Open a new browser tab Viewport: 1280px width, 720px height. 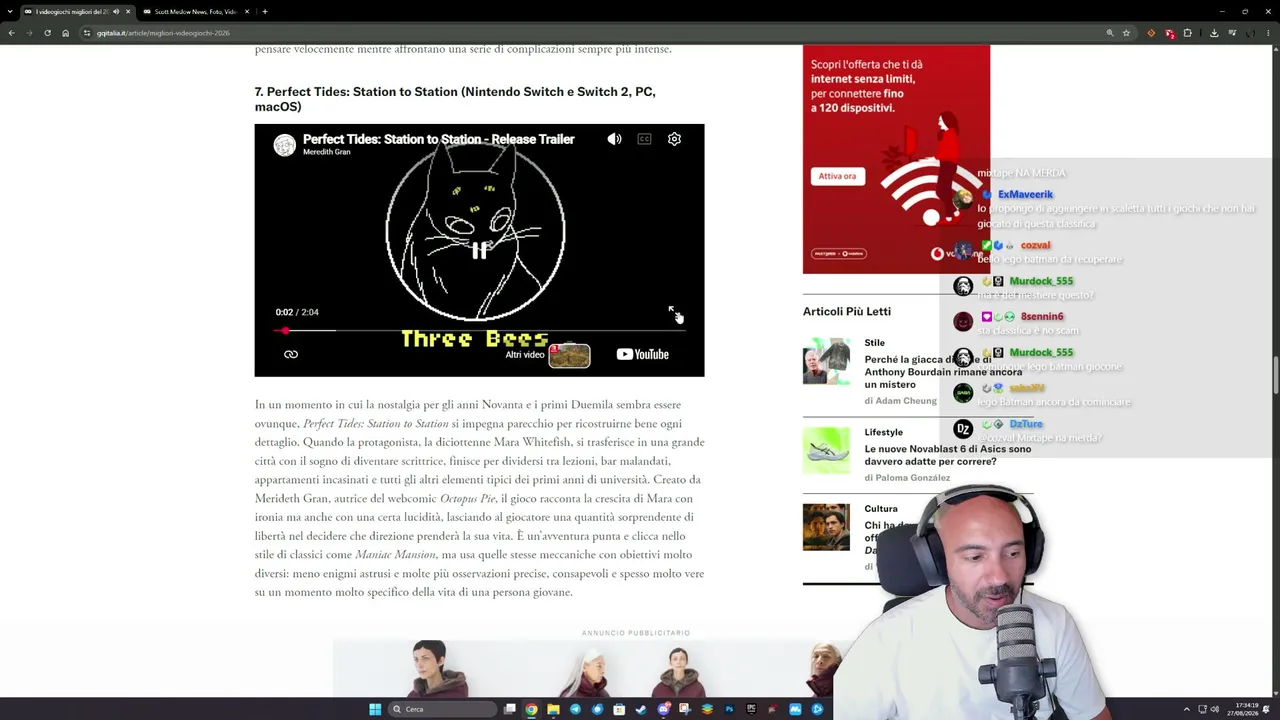265,12
